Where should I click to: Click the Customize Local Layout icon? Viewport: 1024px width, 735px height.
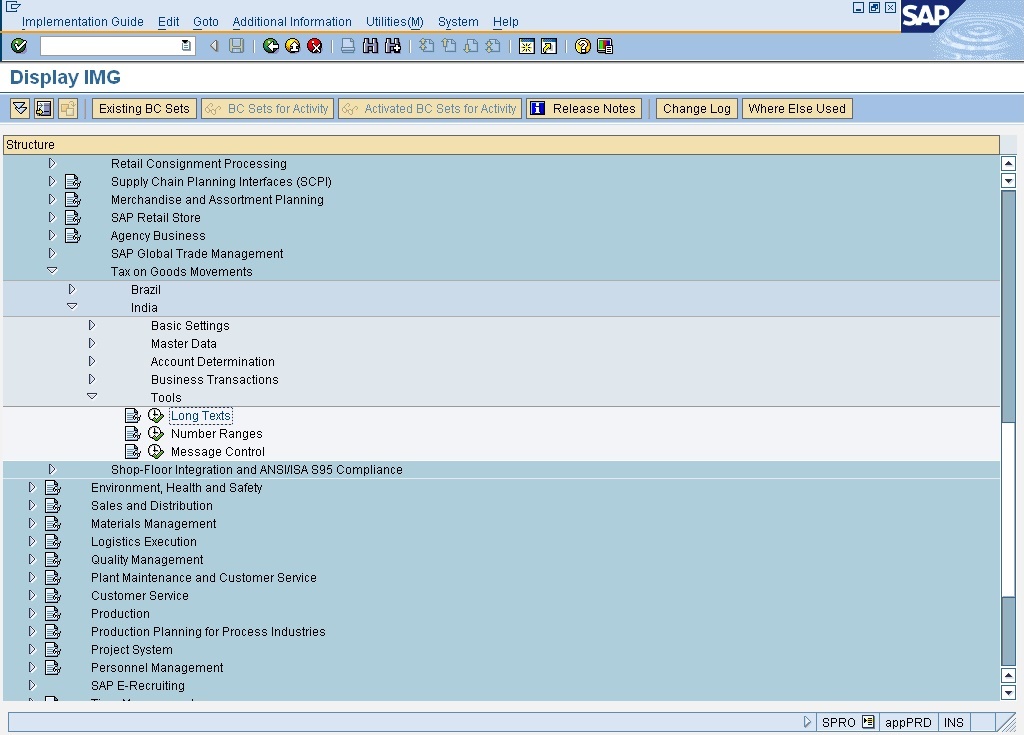tap(605, 46)
